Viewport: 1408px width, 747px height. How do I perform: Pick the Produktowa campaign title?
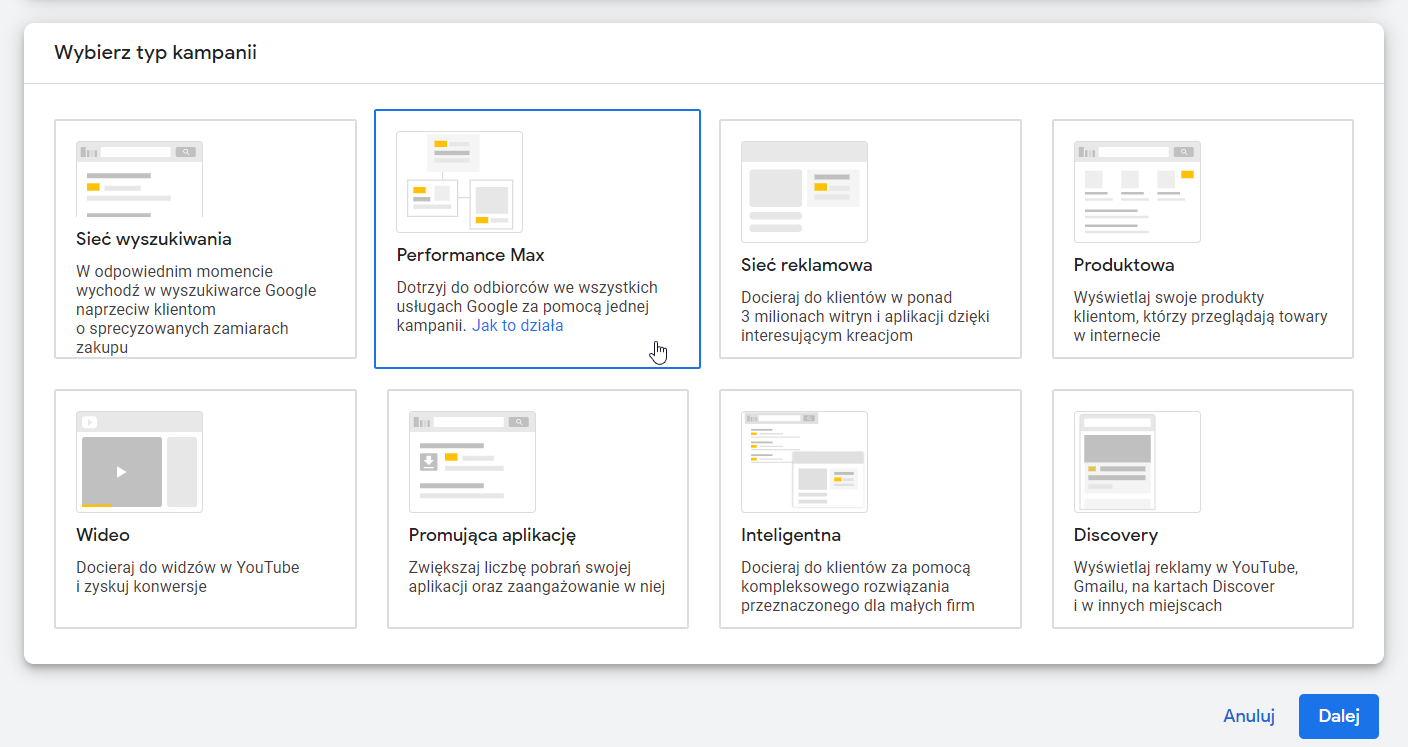point(1124,265)
